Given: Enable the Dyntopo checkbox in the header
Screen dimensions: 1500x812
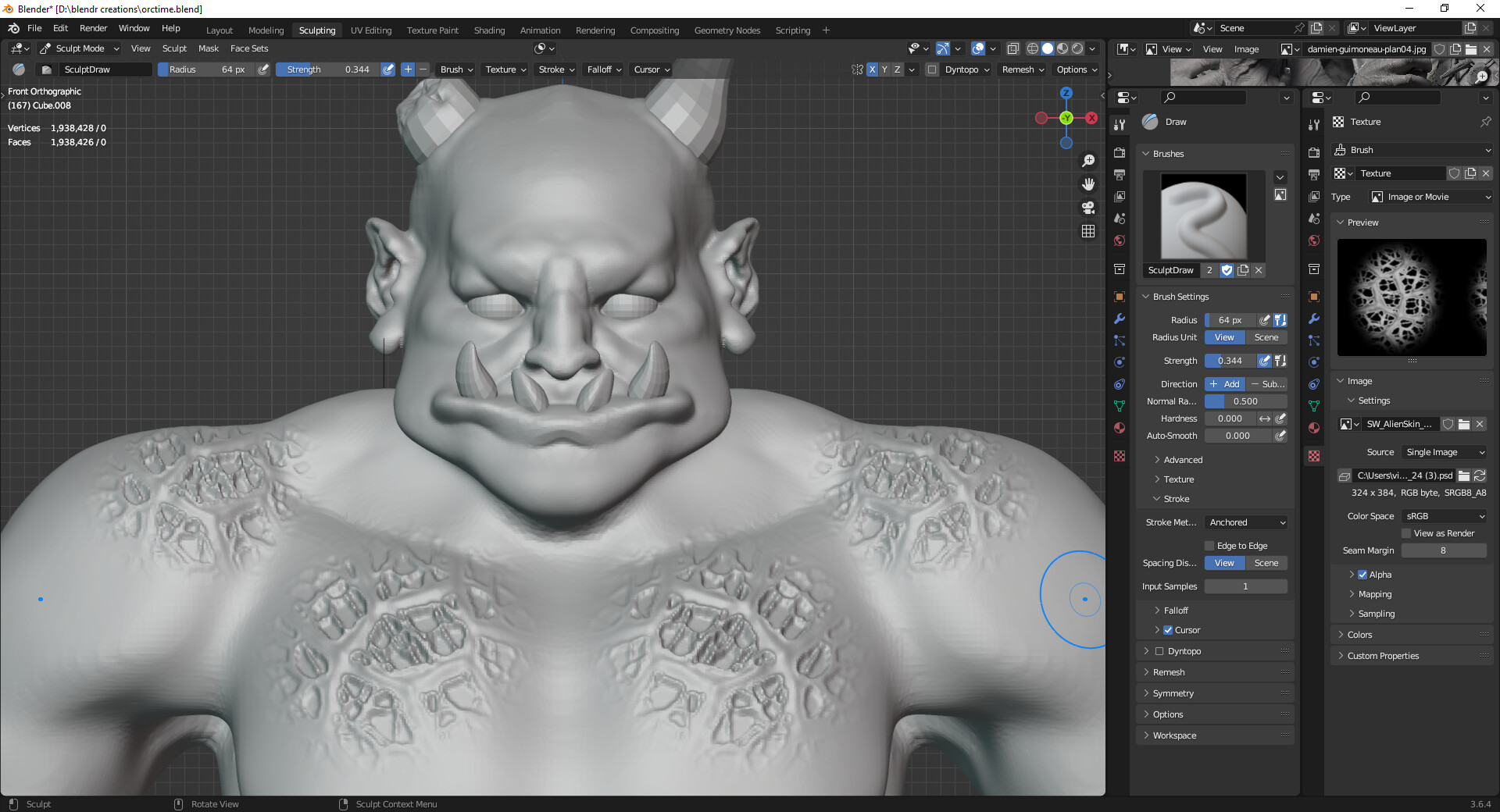Looking at the screenshot, I should click(x=930, y=69).
